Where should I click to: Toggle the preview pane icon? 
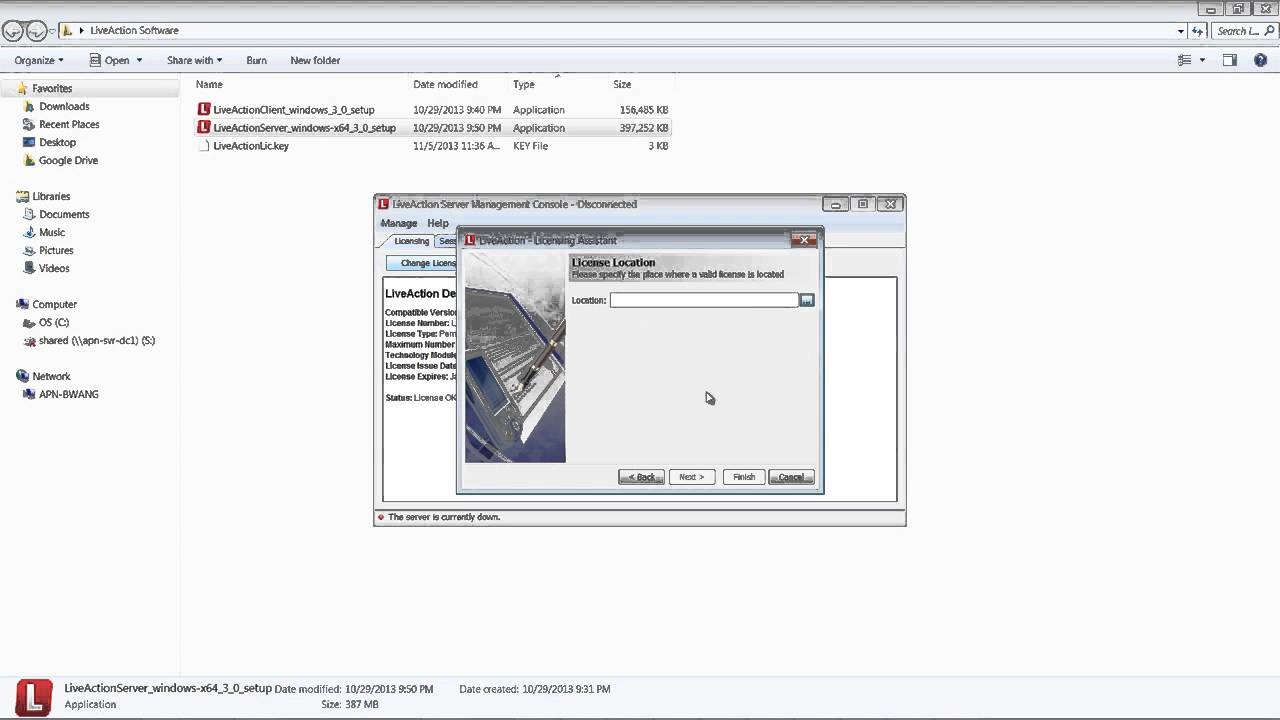(1230, 60)
